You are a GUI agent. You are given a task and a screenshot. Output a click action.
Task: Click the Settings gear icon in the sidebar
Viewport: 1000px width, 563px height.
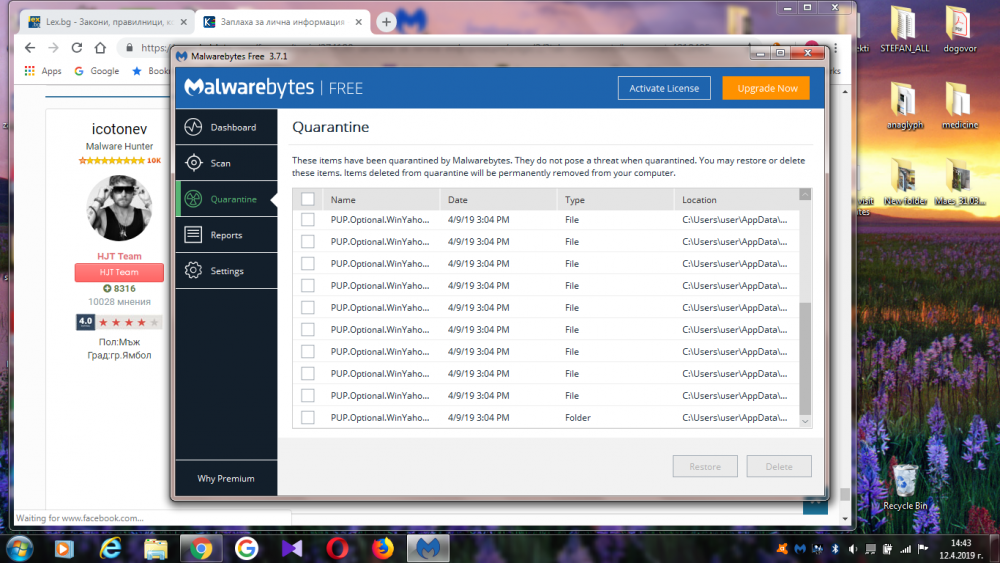click(193, 270)
